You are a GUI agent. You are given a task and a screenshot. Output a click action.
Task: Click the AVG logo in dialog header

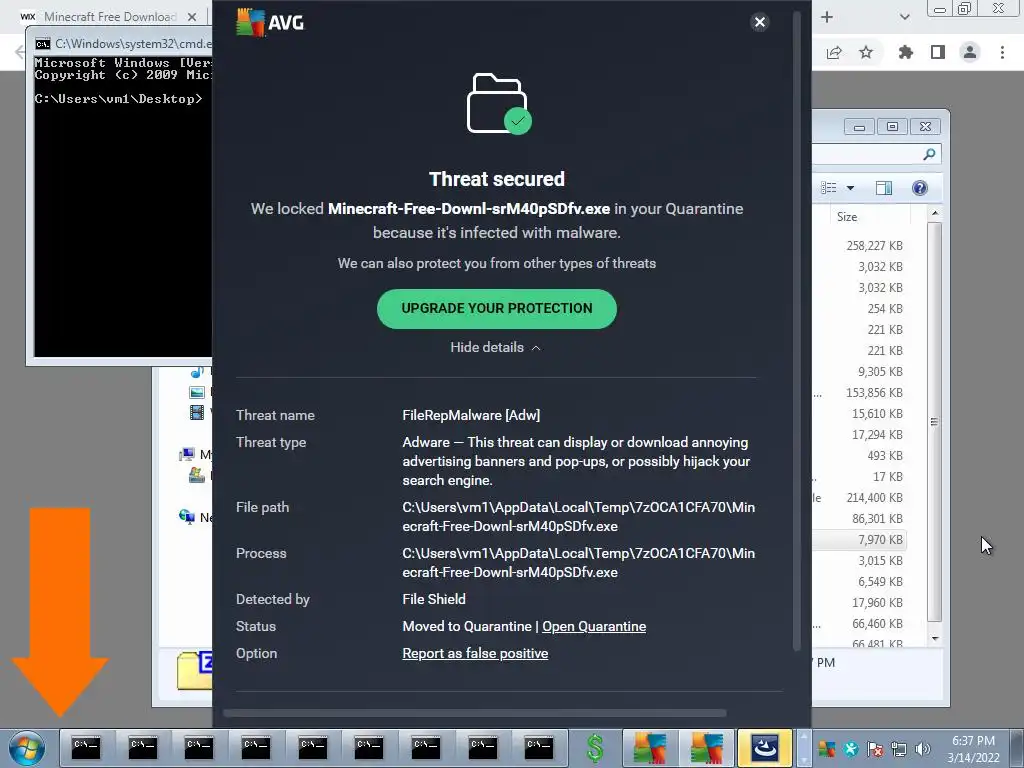270,22
